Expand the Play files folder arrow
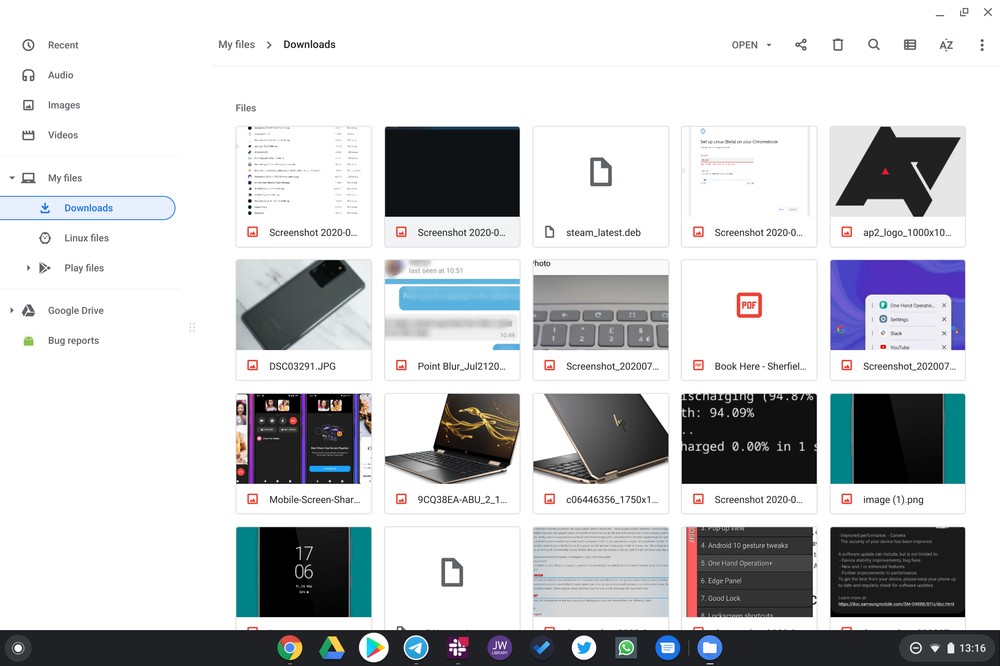The height and width of the screenshot is (666, 1000). coord(28,268)
